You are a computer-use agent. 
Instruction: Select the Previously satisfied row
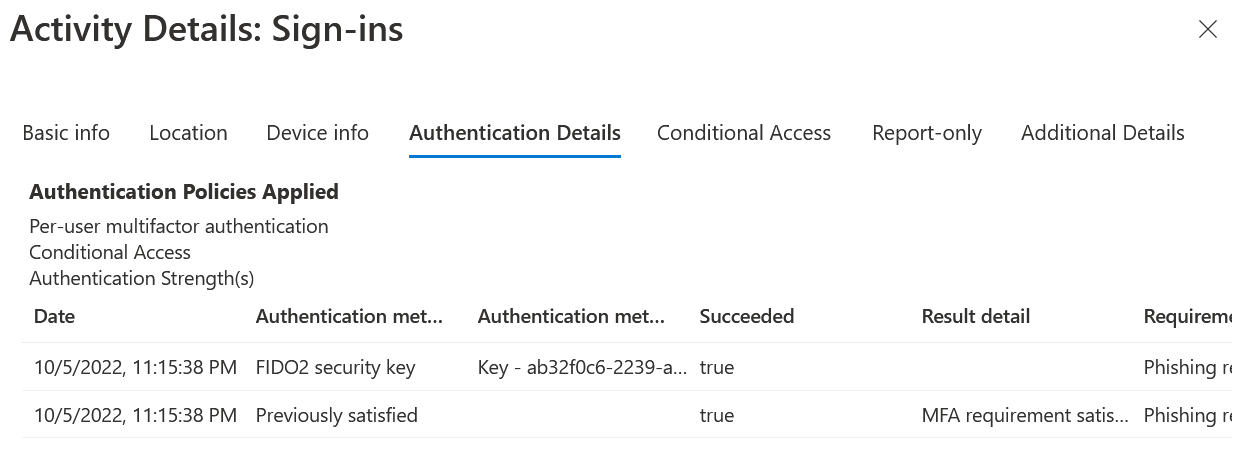pyautogui.click(x=336, y=415)
